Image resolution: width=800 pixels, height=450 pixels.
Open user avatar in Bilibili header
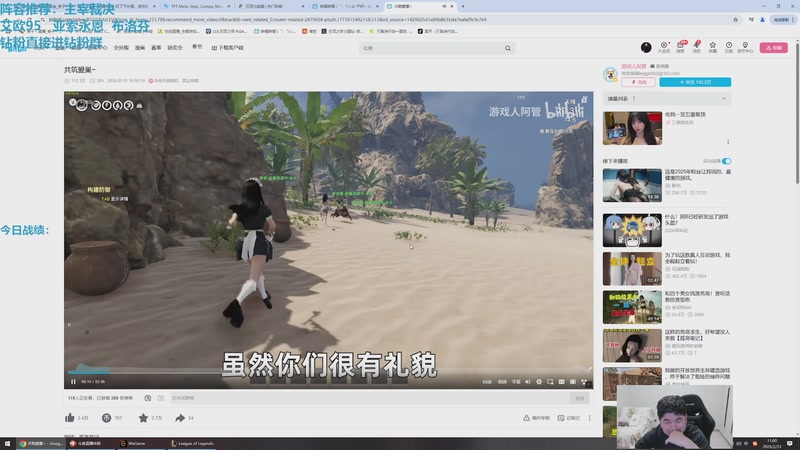pos(646,47)
